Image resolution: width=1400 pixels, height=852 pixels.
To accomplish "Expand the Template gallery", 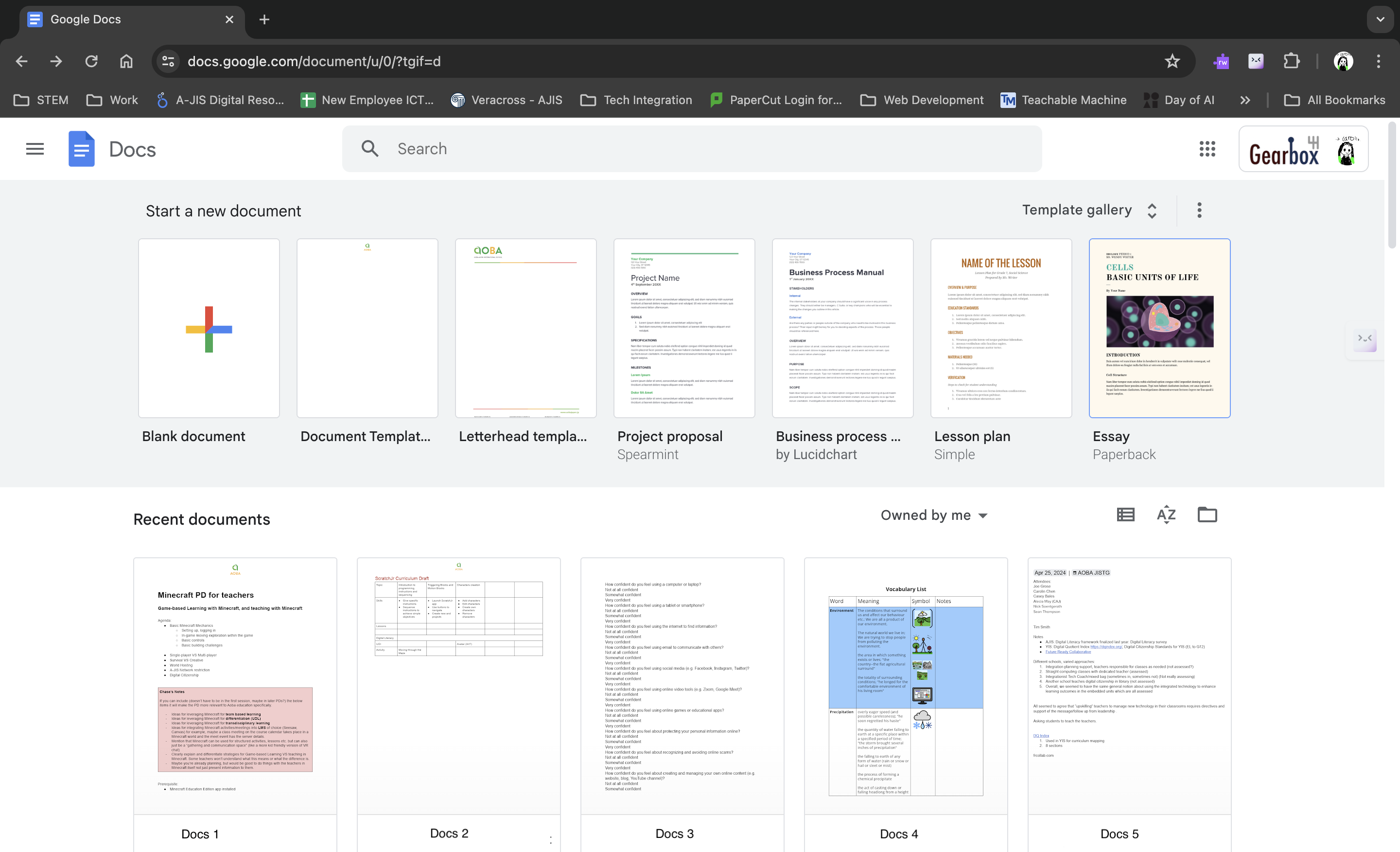I will click(x=1088, y=210).
